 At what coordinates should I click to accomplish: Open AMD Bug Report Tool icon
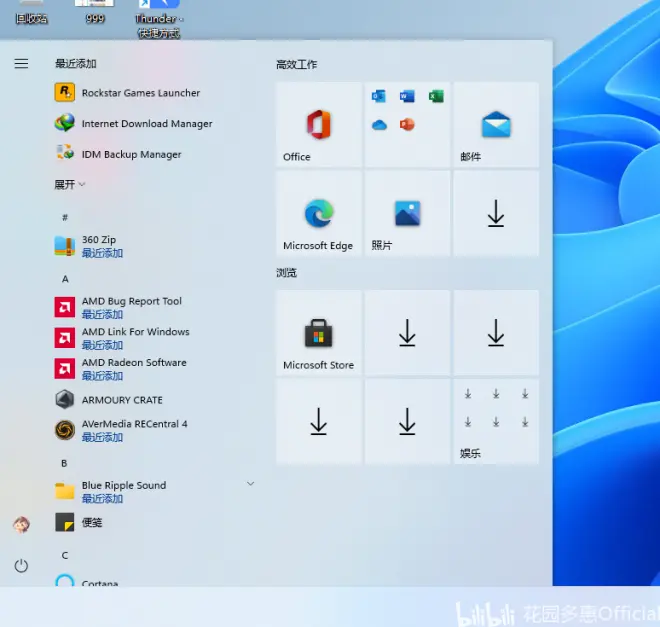(65, 307)
